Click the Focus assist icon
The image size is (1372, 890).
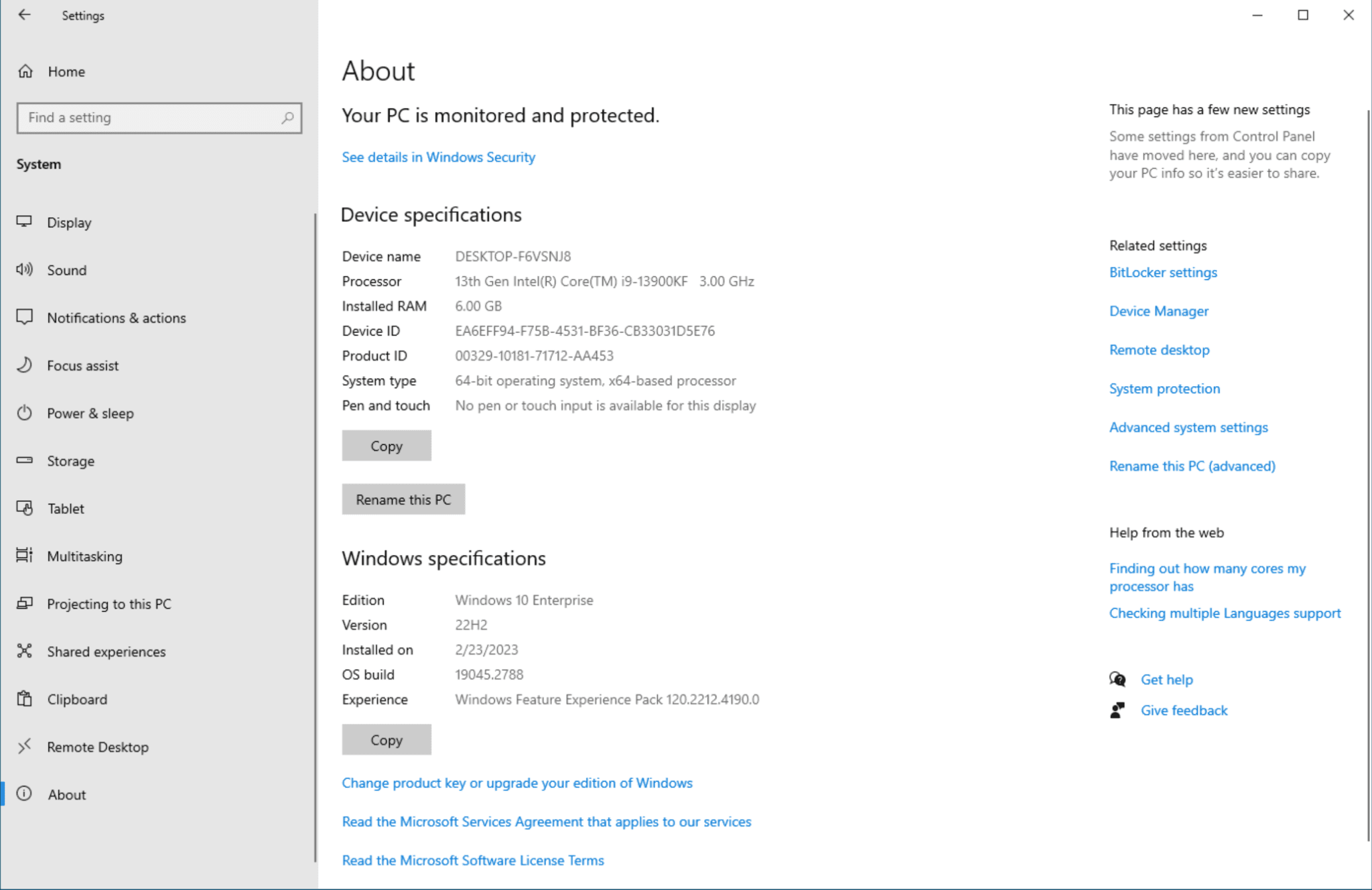(26, 365)
